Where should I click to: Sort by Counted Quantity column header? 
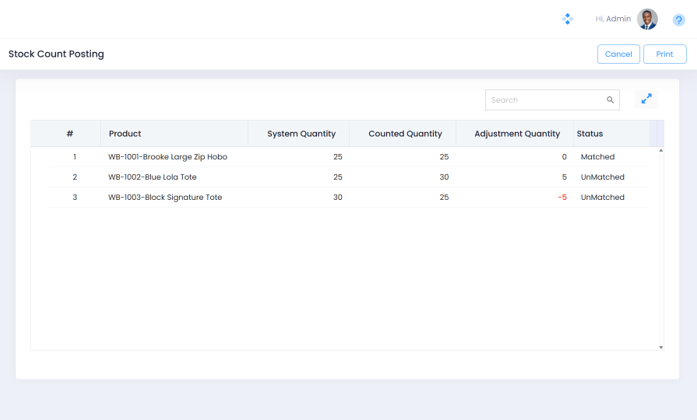[405, 134]
